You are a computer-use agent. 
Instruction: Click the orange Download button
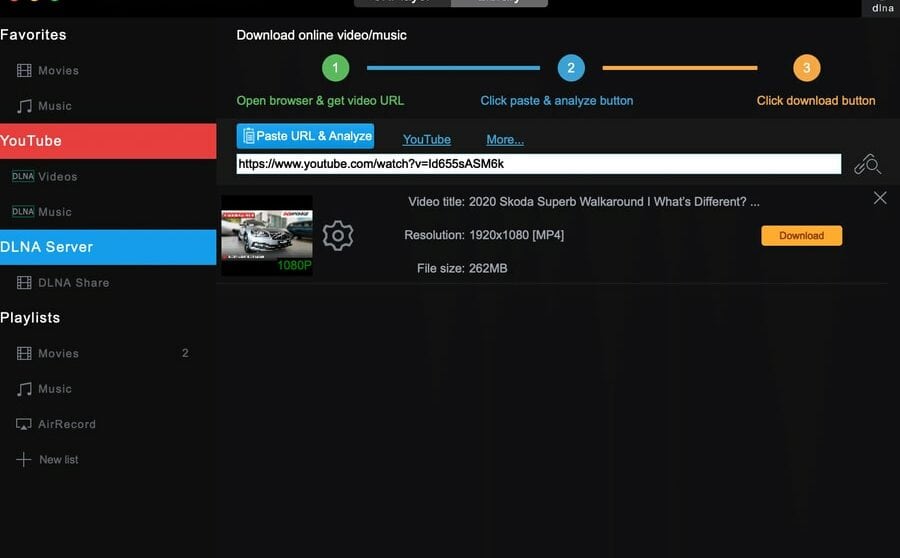click(802, 235)
